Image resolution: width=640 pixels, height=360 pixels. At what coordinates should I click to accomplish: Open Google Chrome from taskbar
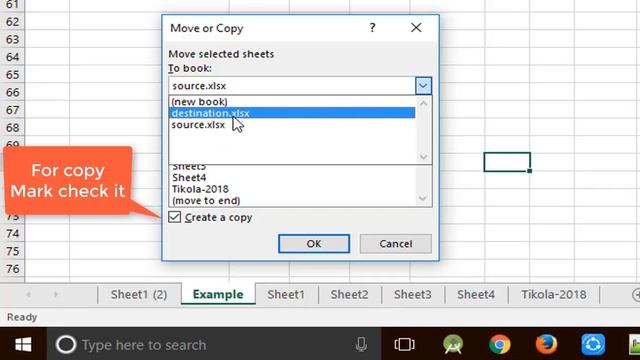click(x=500, y=344)
